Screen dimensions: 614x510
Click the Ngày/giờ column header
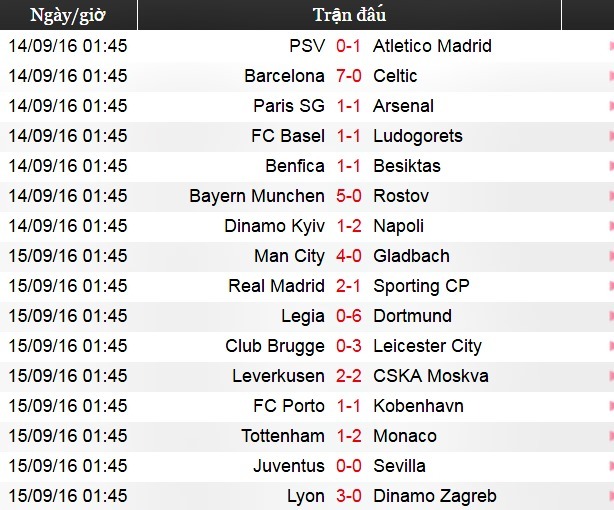[69, 15]
